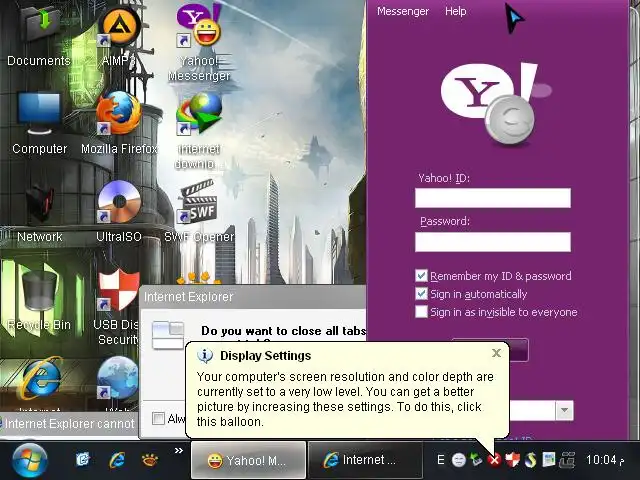This screenshot has height=480, width=640.
Task: Click the Windows Start orb
Action: (29, 460)
